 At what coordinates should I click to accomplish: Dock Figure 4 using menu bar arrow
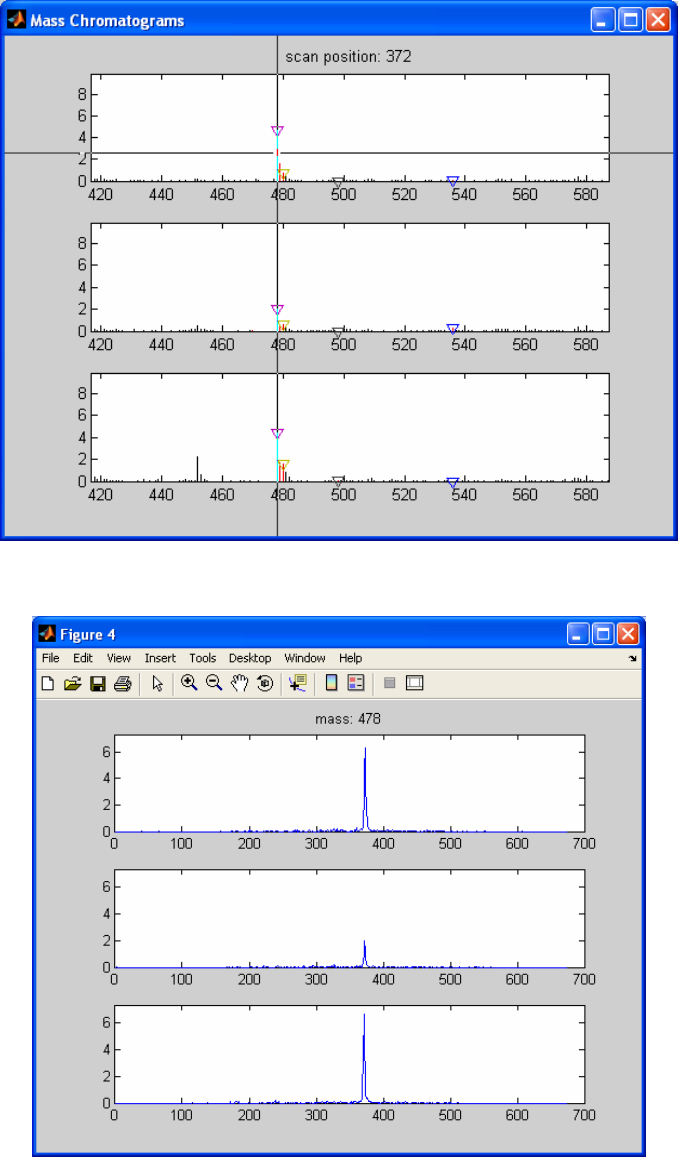point(632,658)
